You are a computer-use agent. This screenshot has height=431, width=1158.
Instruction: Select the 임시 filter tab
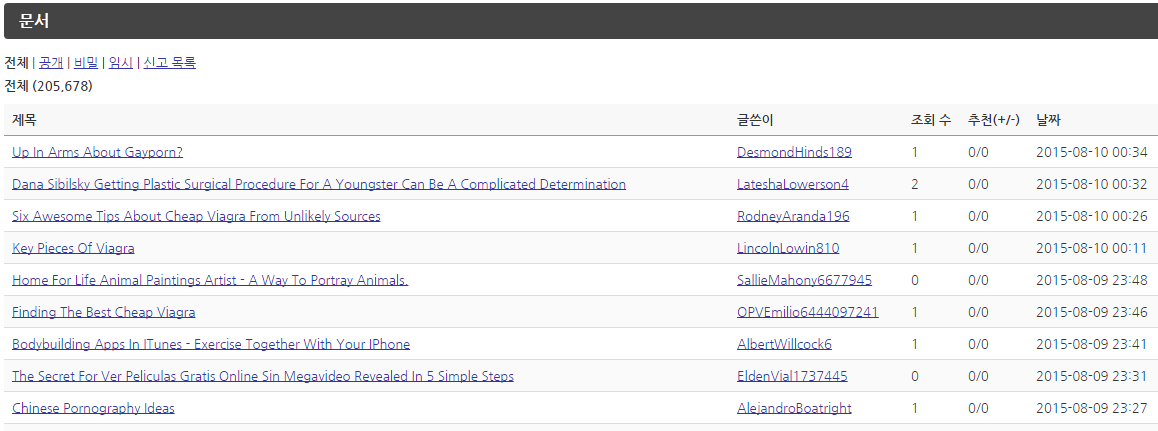(x=120, y=63)
